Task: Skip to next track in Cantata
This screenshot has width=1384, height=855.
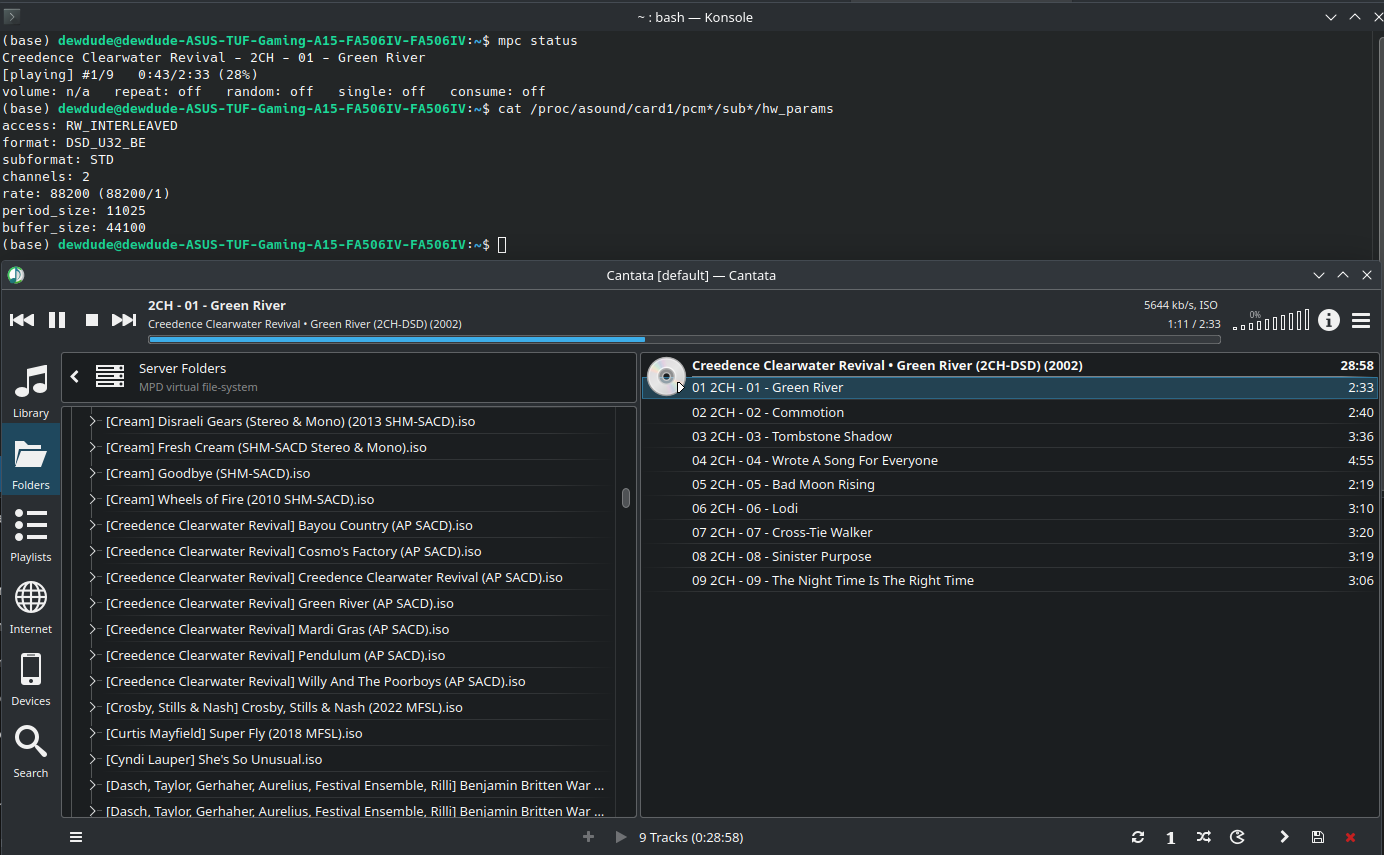Action: pyautogui.click(x=124, y=320)
